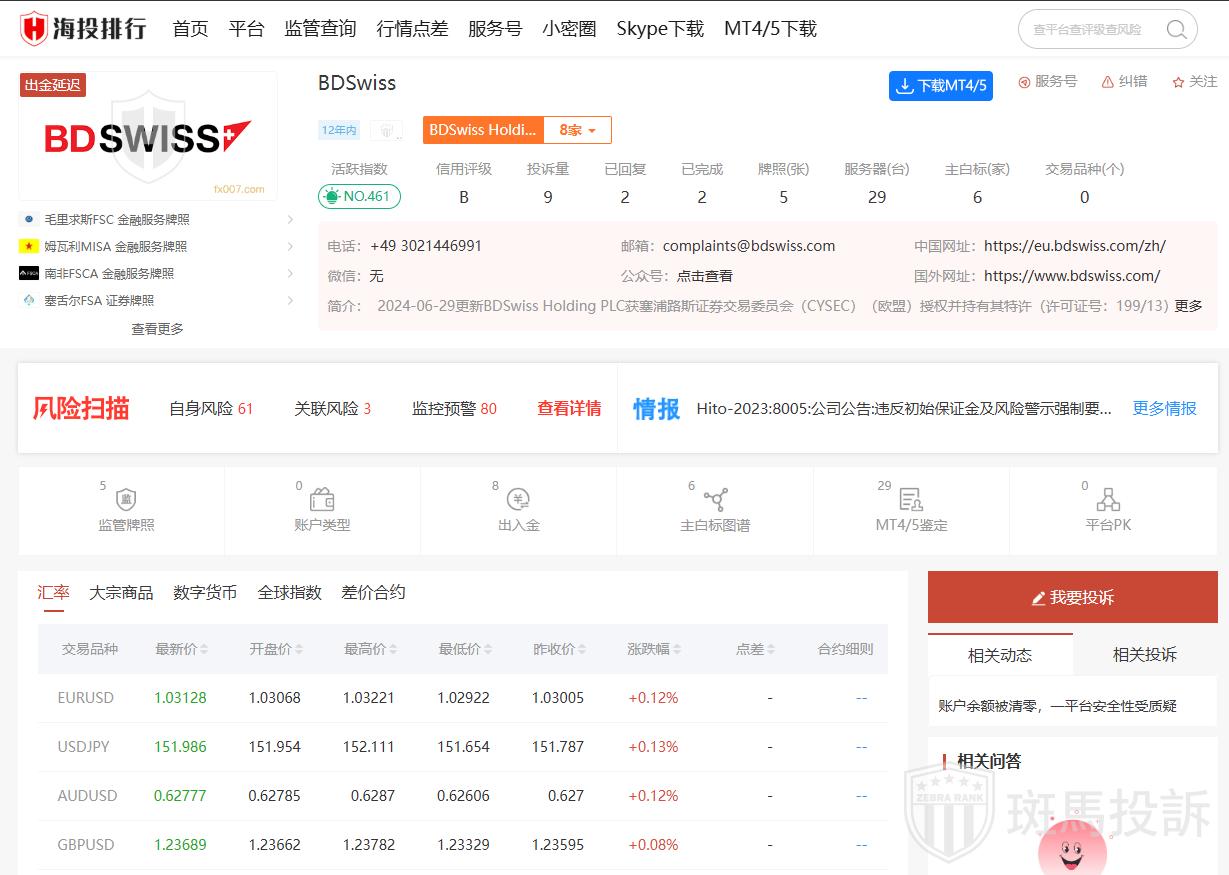The height and width of the screenshot is (875, 1229).
Task: Open the 主白标图谱 graph icon
Action: 715,500
